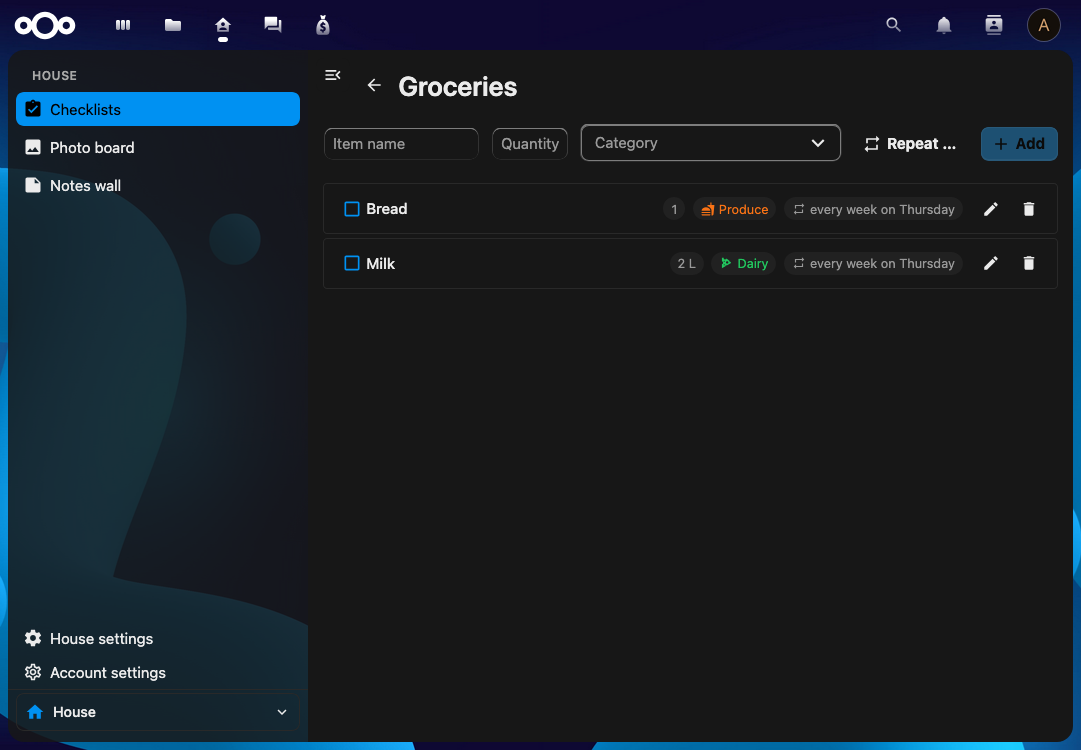Open the money bag expenses app

[x=322, y=25]
